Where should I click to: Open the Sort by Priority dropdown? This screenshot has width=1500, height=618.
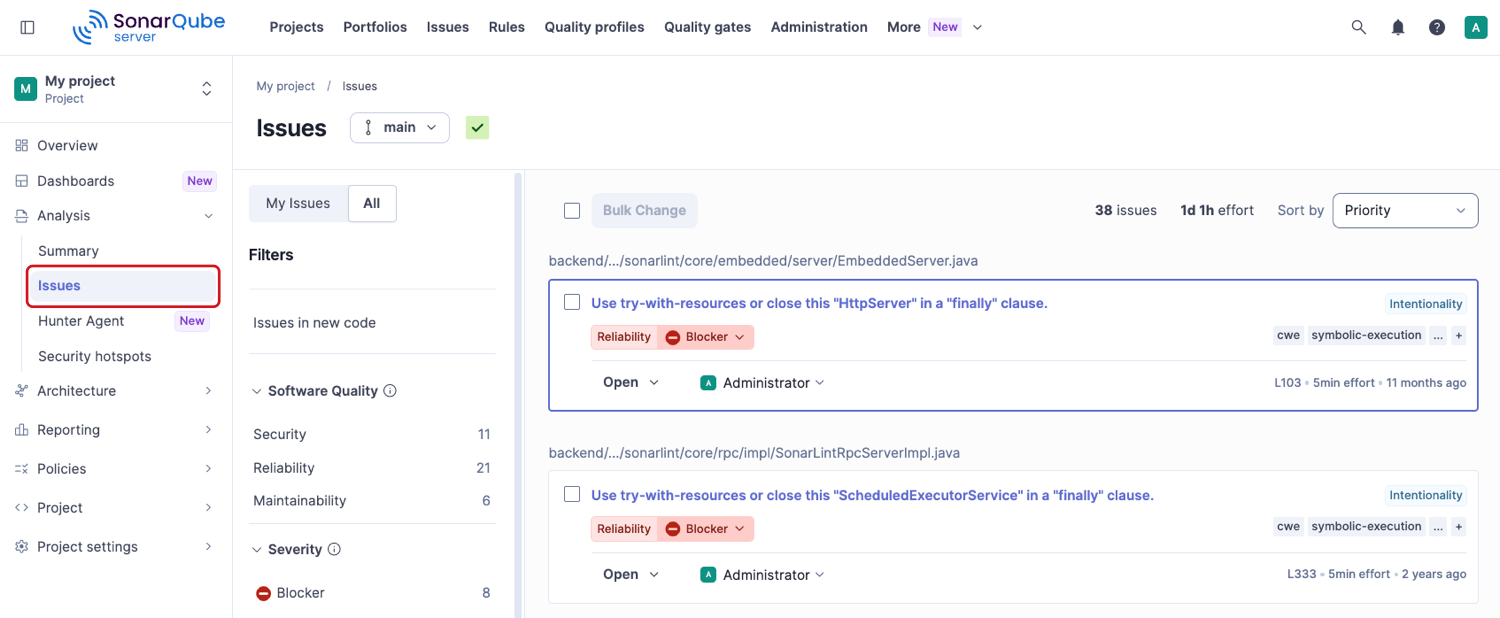(x=1405, y=210)
